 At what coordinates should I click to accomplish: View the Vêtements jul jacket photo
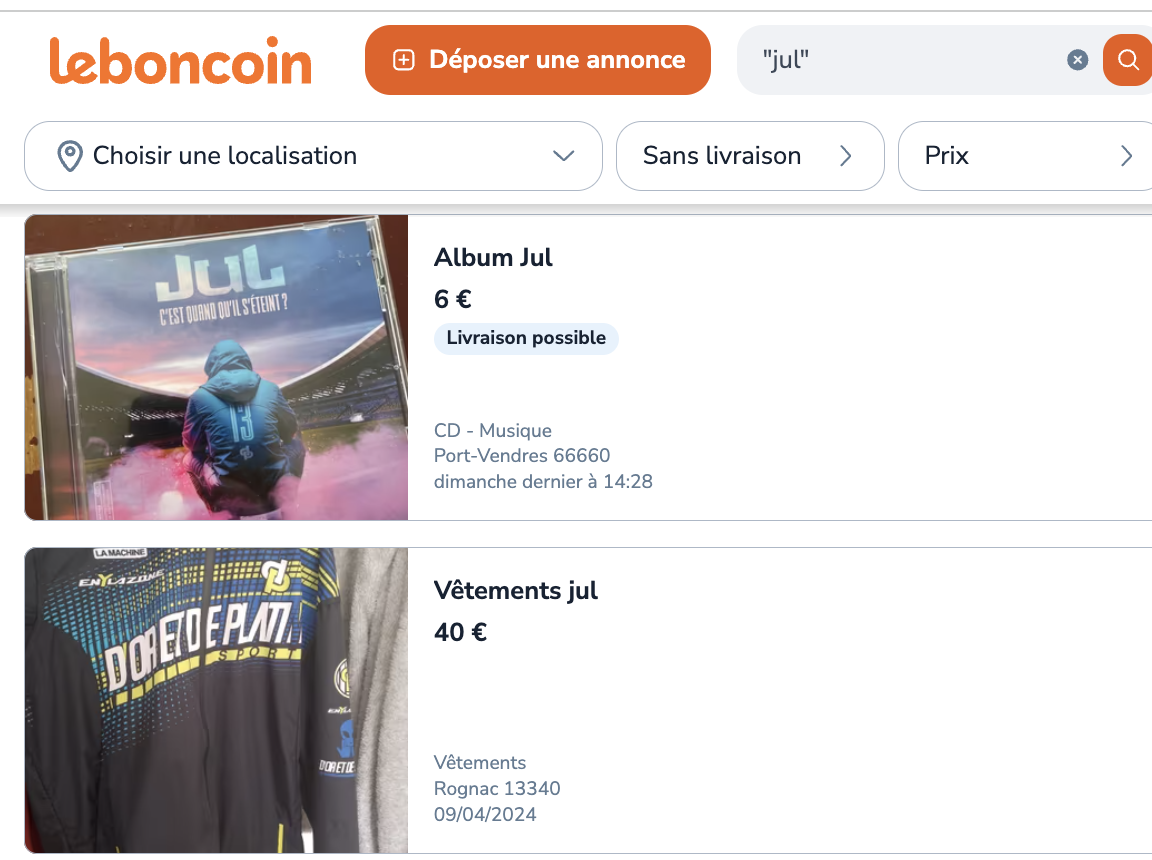(216, 700)
